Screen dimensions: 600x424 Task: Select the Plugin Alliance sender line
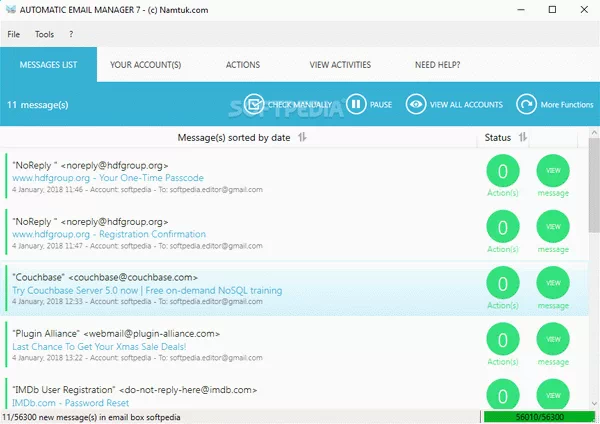tap(116, 333)
